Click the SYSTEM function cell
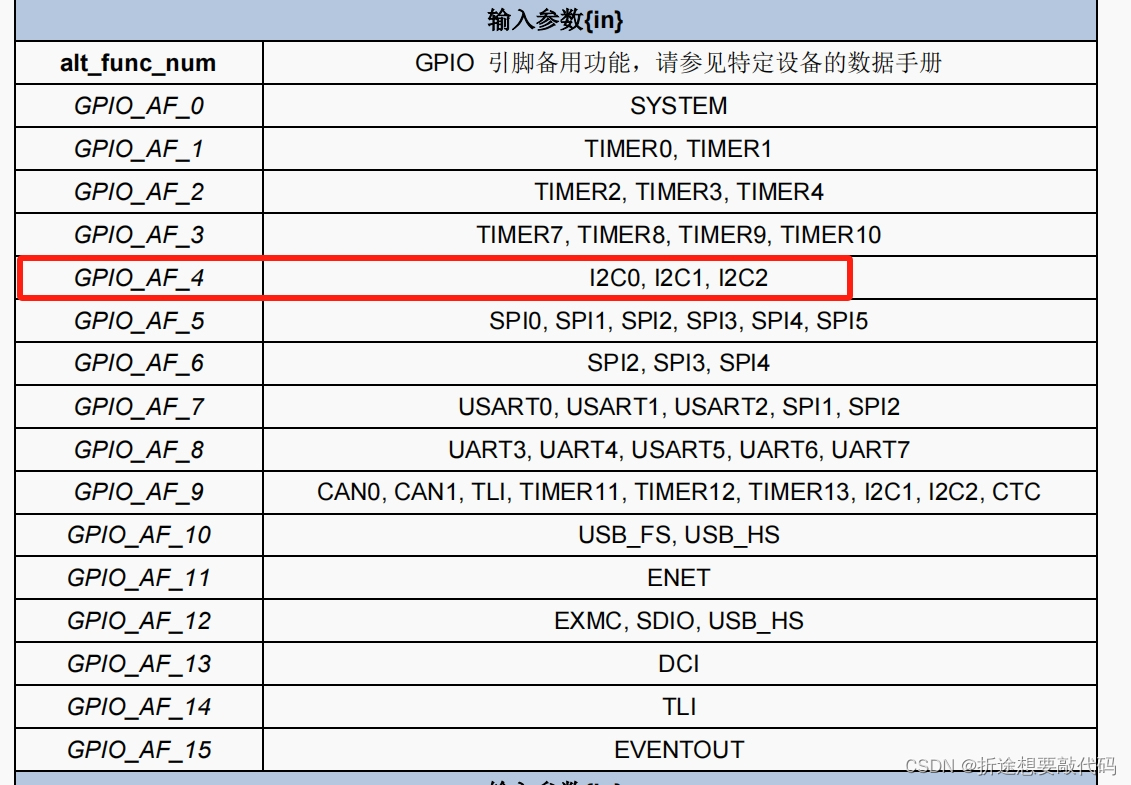 tap(679, 105)
